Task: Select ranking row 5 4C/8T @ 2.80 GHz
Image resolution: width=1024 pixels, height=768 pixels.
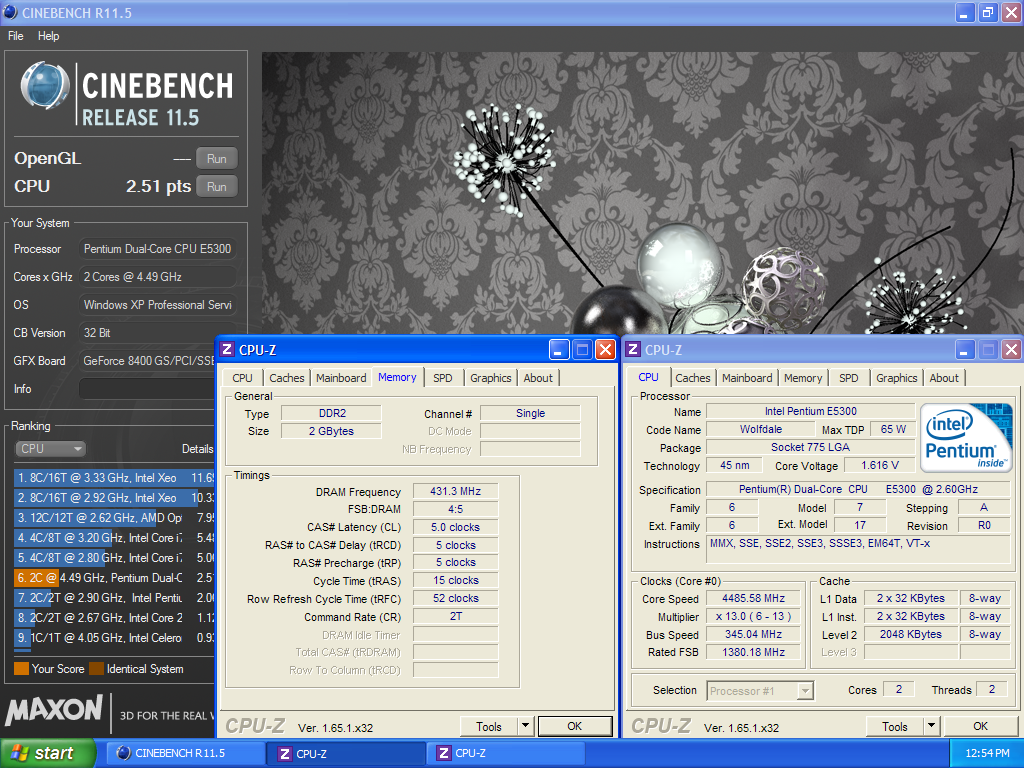Action: (114, 558)
